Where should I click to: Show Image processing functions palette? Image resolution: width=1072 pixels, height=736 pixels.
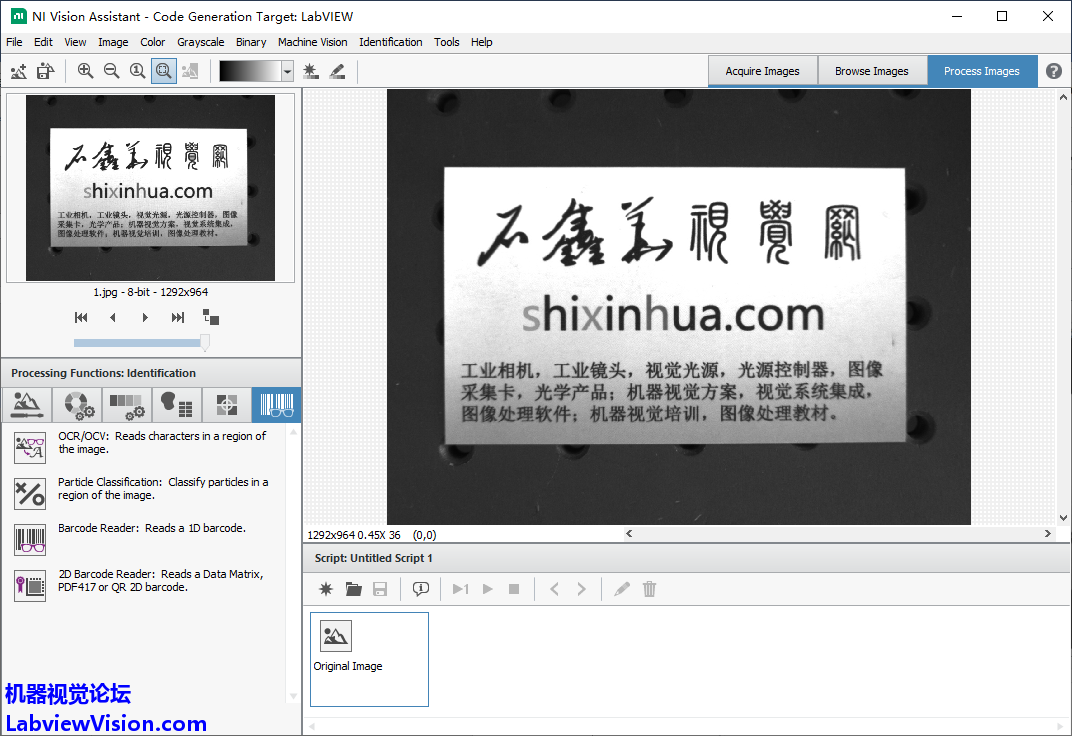click(x=26, y=404)
